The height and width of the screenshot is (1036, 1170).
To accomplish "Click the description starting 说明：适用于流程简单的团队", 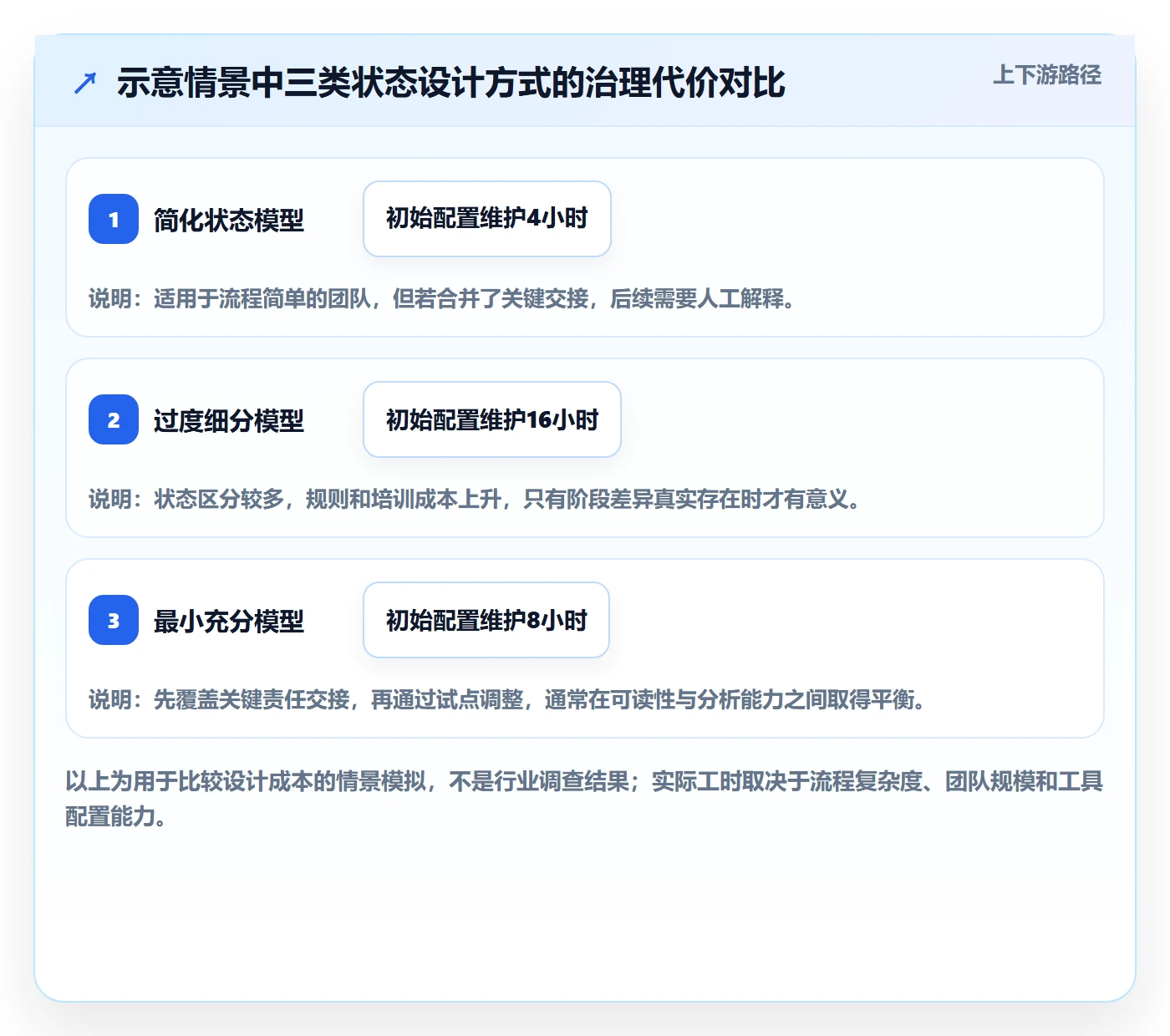I will pyautogui.click(x=442, y=298).
